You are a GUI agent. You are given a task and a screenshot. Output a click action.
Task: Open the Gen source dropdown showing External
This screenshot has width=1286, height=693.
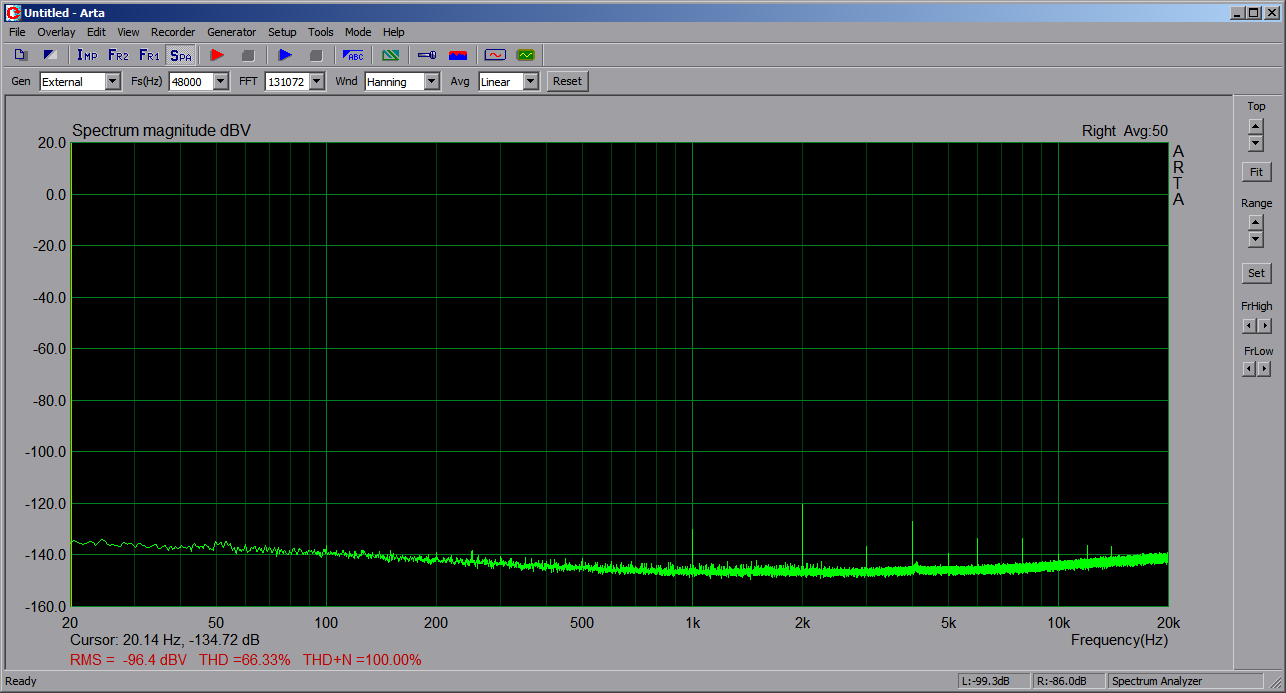(x=112, y=82)
